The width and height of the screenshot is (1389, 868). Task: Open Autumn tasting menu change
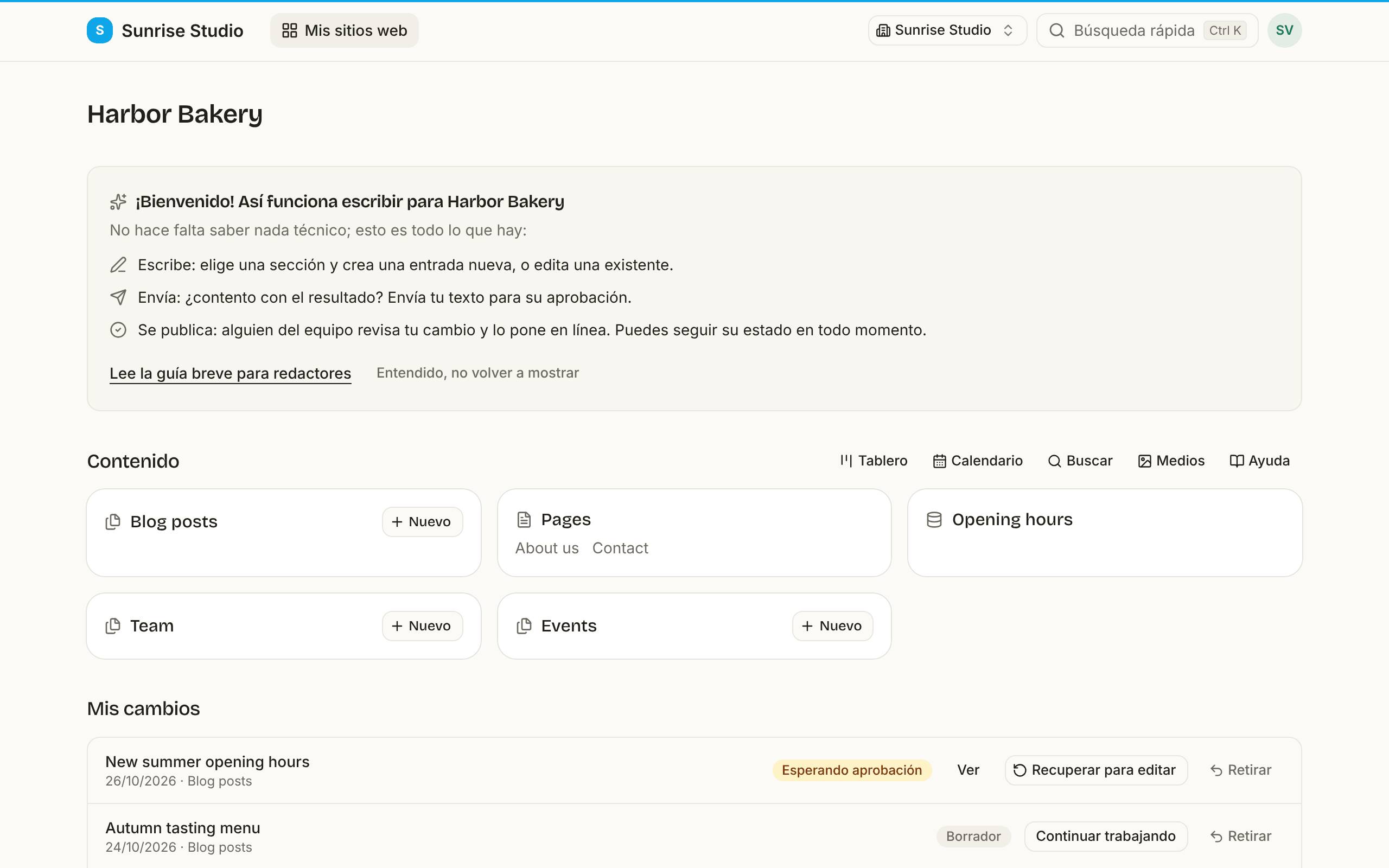tap(182, 828)
